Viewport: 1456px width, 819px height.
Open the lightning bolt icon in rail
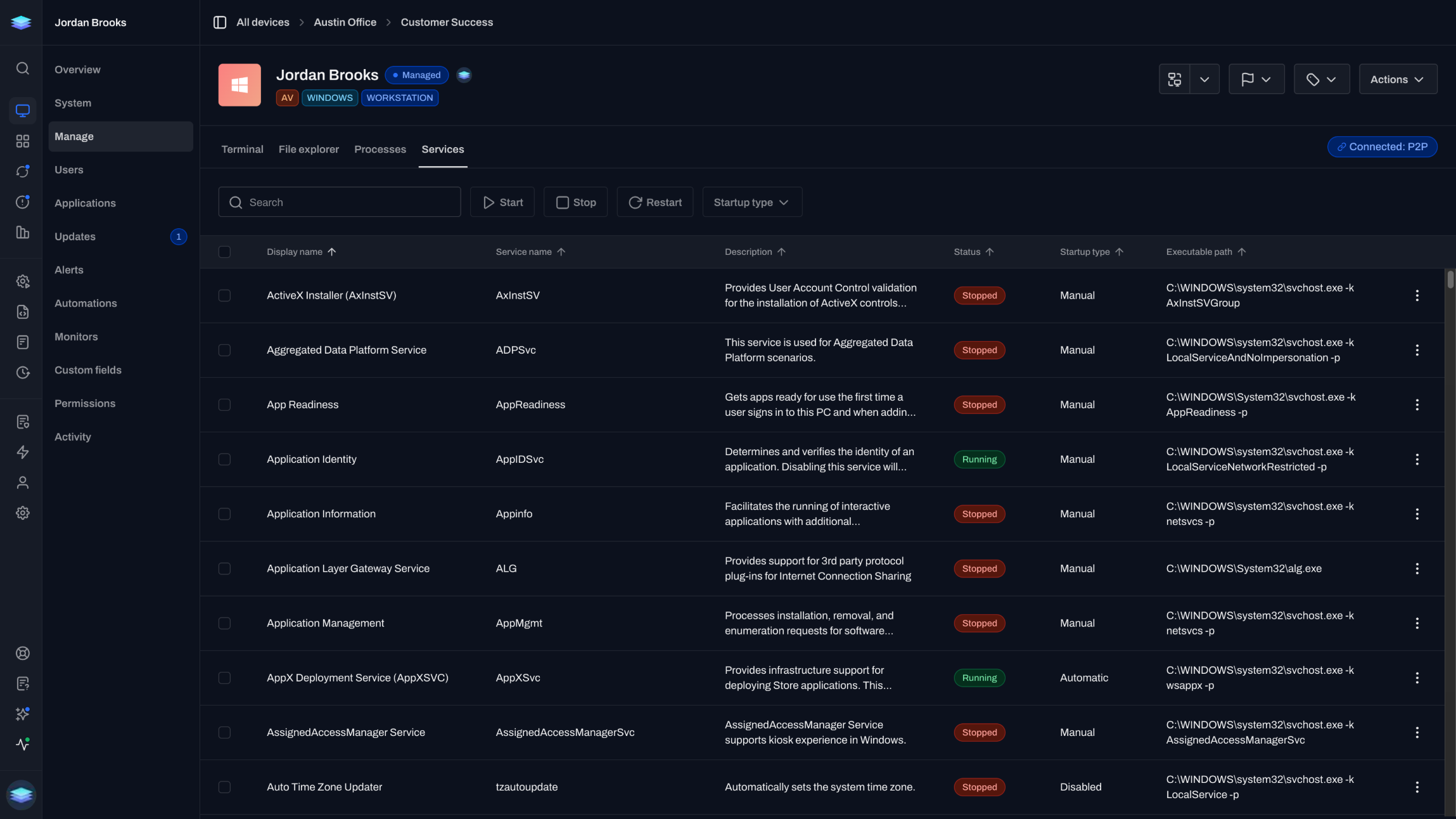pos(22,452)
